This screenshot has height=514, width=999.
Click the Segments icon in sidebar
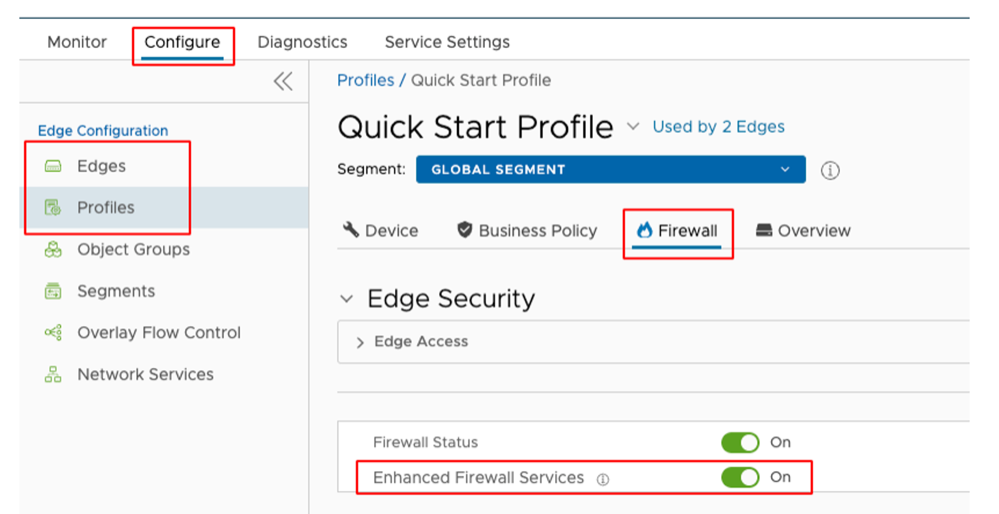[x=53, y=292]
